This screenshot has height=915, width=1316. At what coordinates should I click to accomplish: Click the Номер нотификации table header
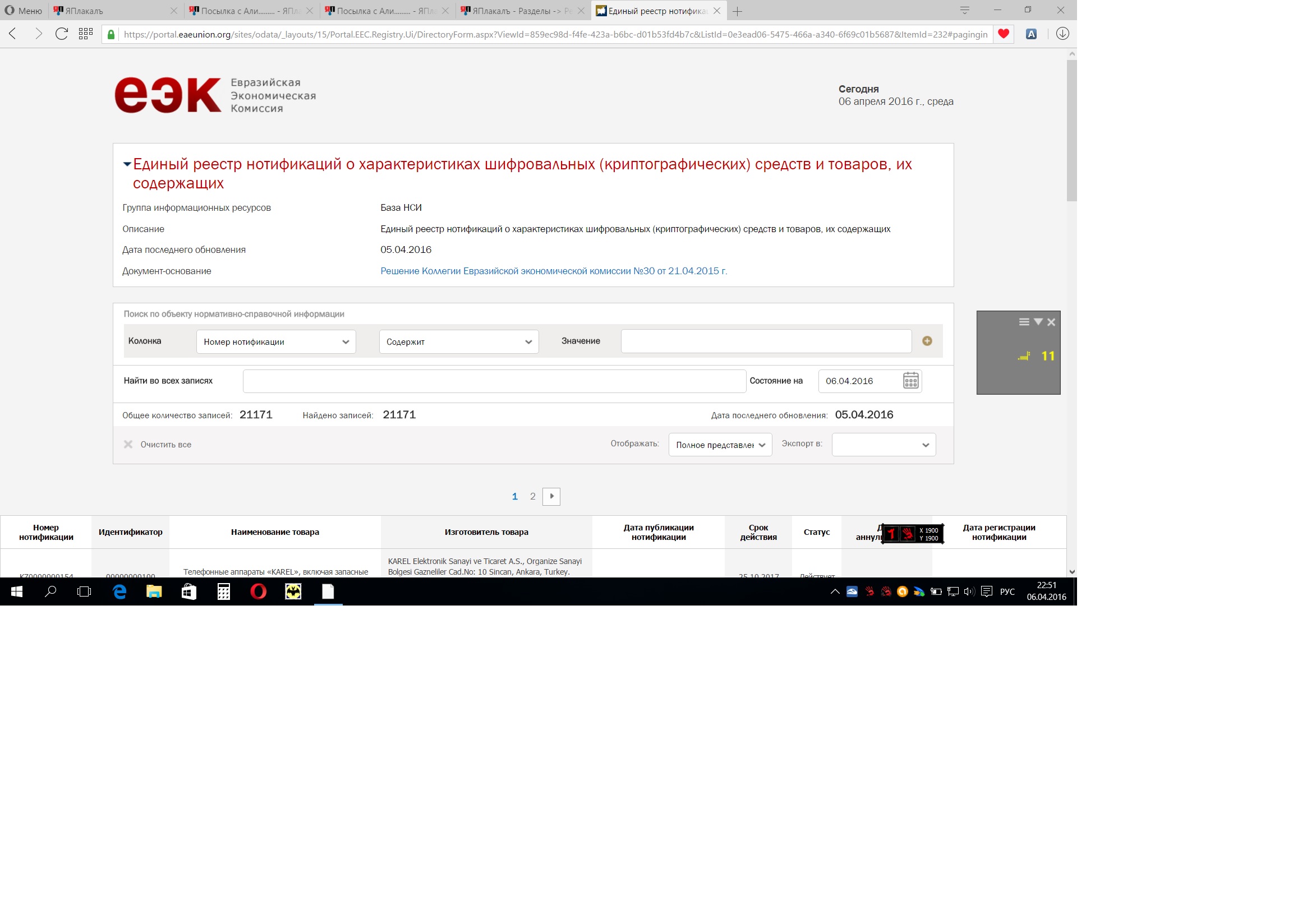(x=46, y=532)
